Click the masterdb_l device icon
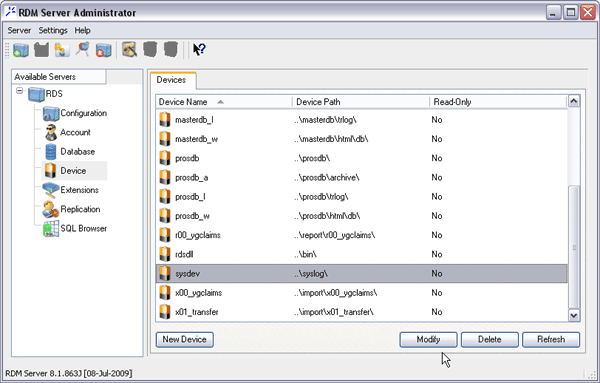The height and width of the screenshot is (383, 600). click(x=165, y=120)
